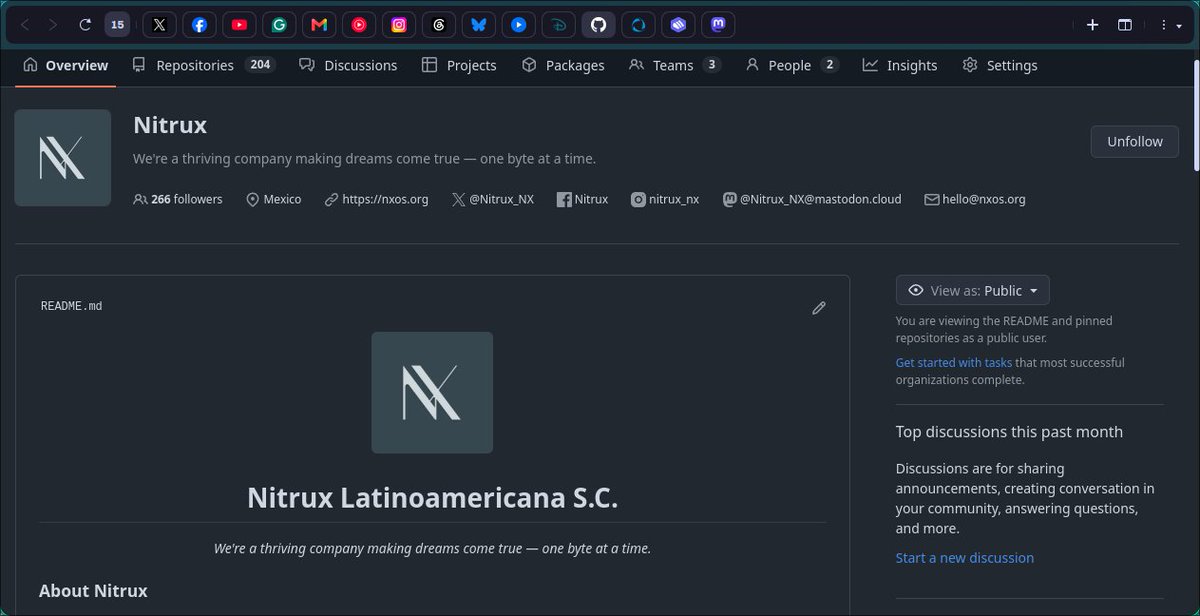Select the active GitHub browser tab
The height and width of the screenshot is (616, 1200).
[x=599, y=25]
